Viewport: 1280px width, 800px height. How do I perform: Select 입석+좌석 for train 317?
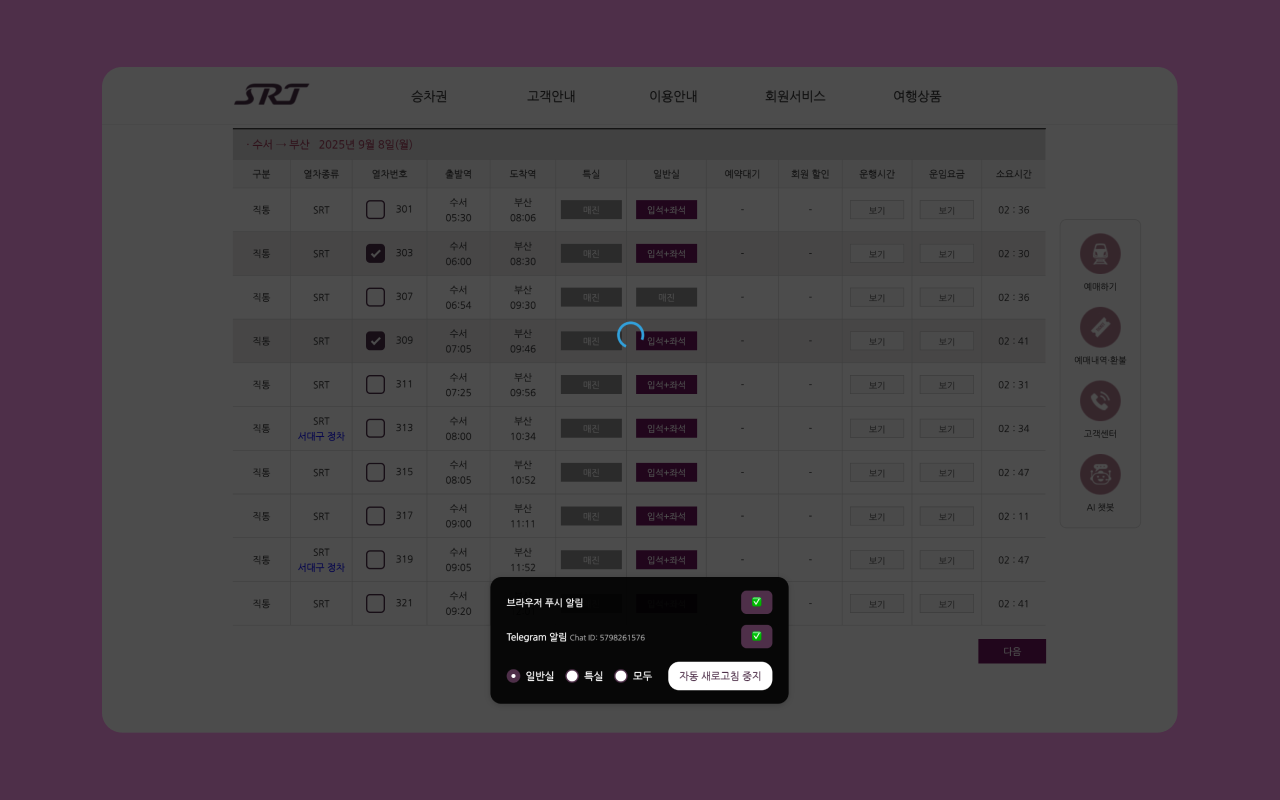pyautogui.click(x=666, y=515)
